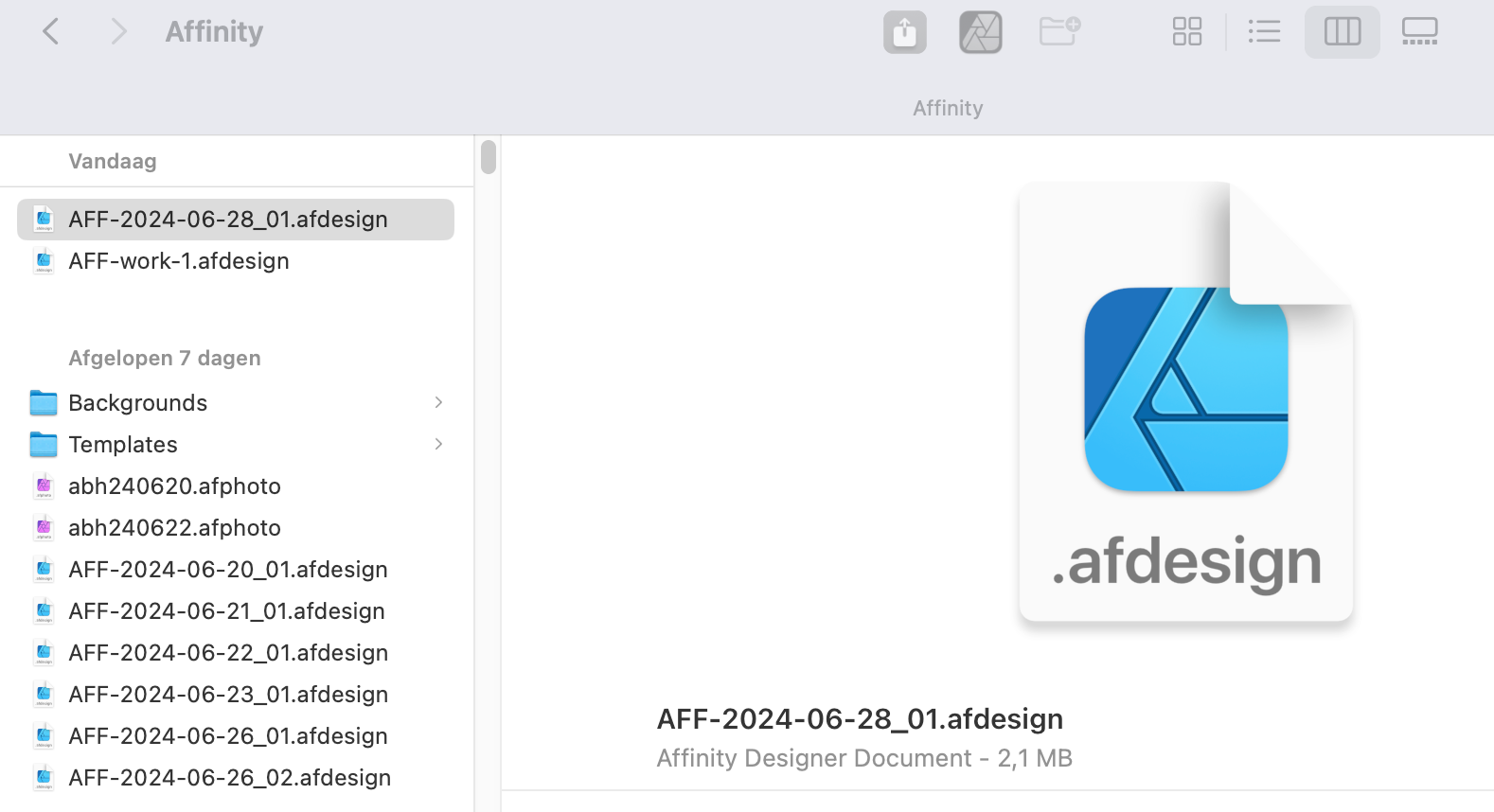The height and width of the screenshot is (812, 1494).
Task: Click the Backgrounds folder icon
Action: 44,403
